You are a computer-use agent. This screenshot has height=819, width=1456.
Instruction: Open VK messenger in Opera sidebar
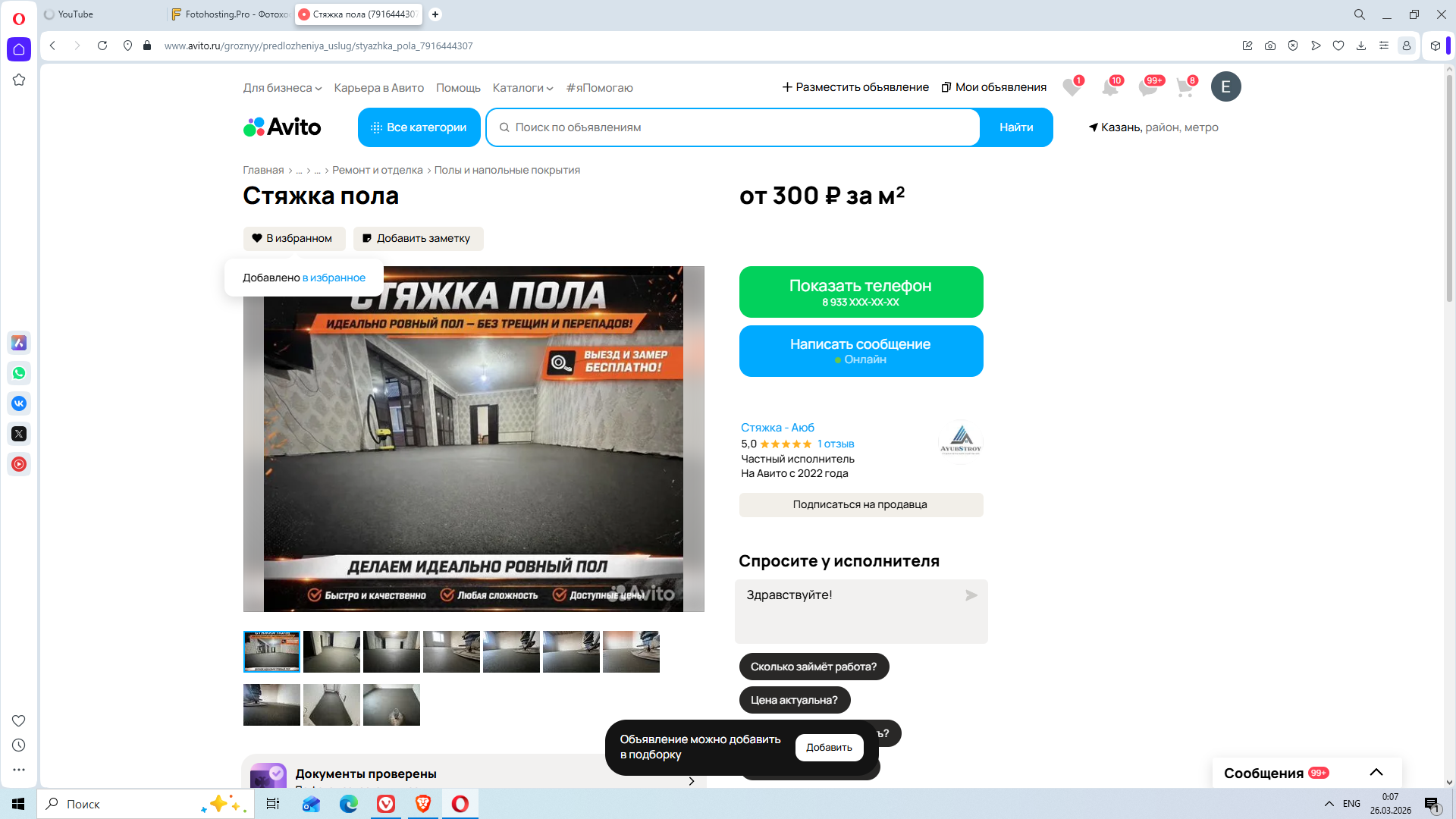19,403
